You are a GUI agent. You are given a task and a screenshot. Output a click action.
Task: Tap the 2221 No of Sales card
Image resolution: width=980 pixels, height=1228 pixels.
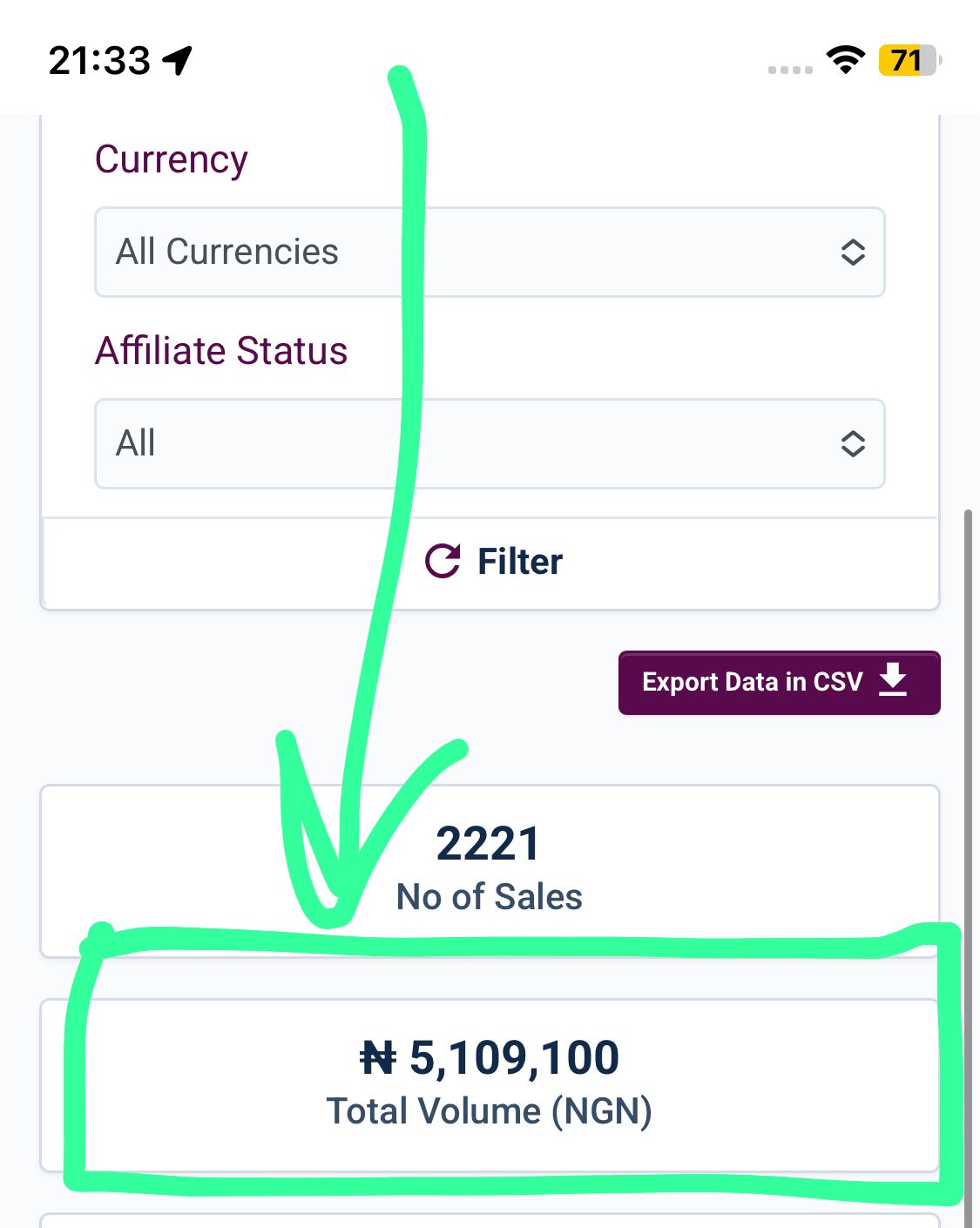click(x=489, y=869)
